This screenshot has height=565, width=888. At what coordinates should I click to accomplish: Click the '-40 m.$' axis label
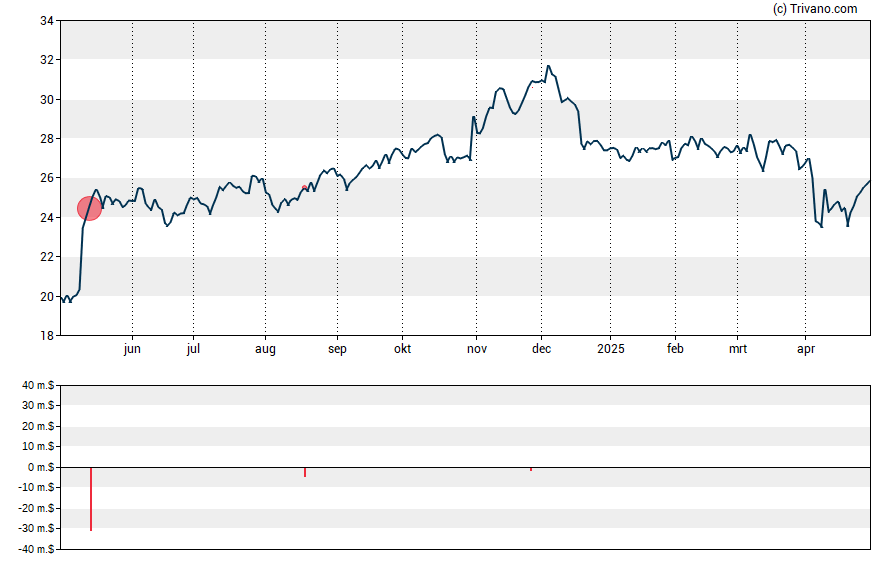pos(36,549)
